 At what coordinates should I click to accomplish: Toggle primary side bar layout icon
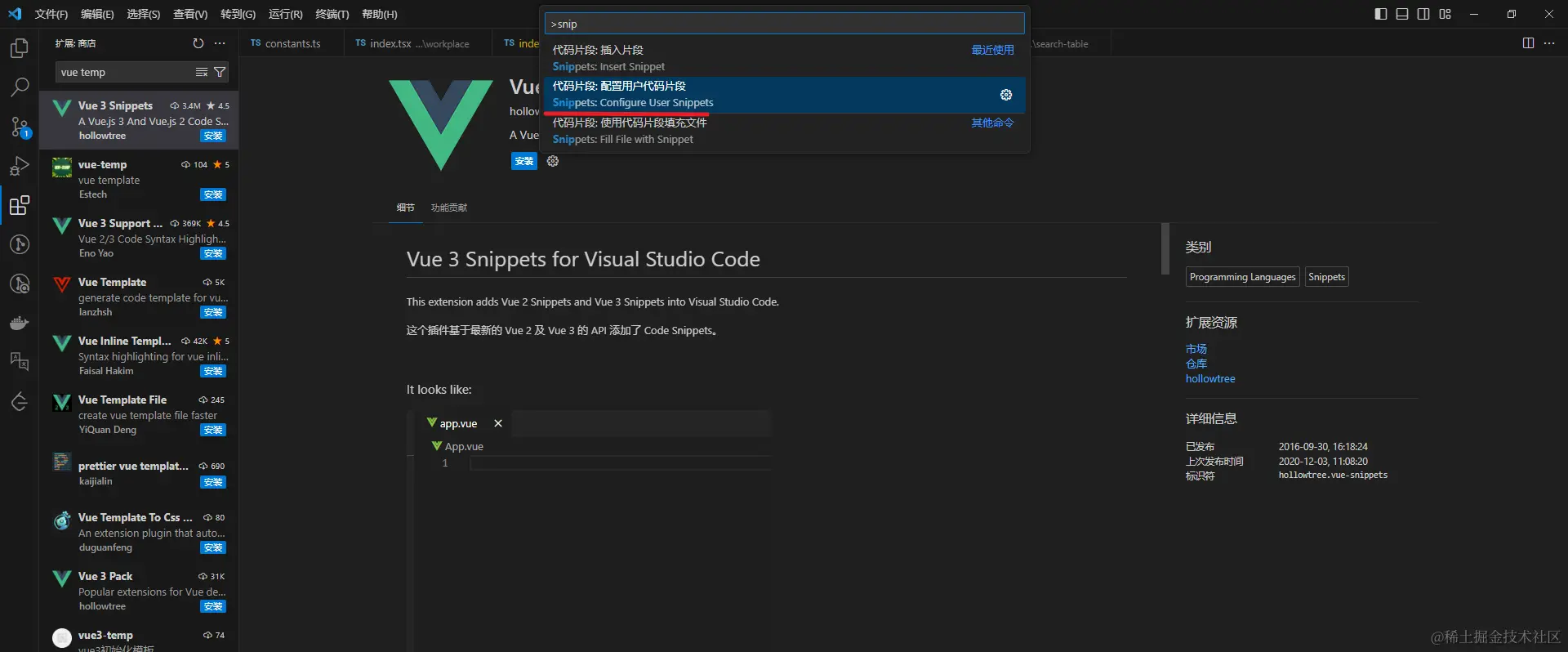click(1381, 14)
